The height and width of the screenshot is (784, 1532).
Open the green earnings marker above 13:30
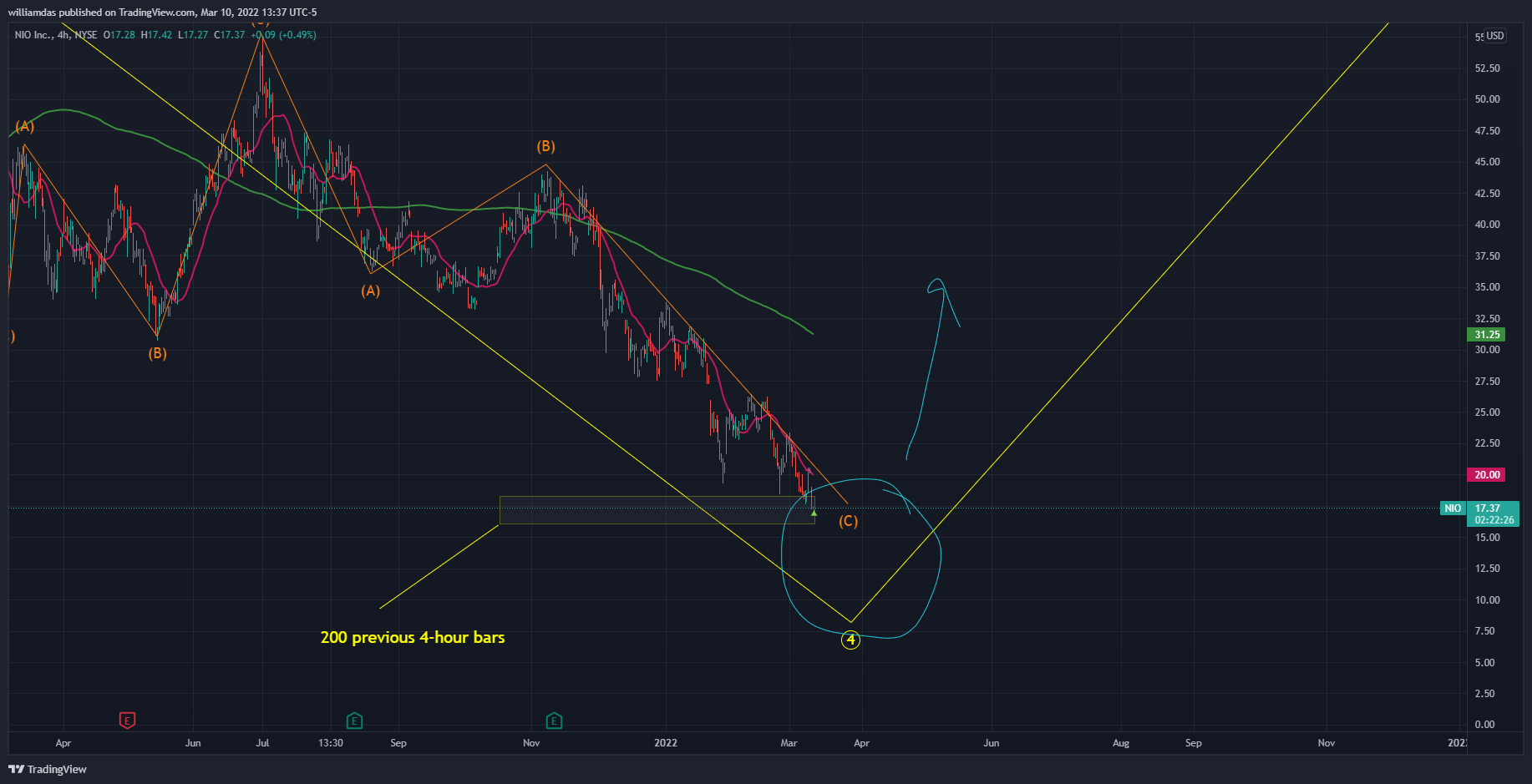[x=354, y=721]
